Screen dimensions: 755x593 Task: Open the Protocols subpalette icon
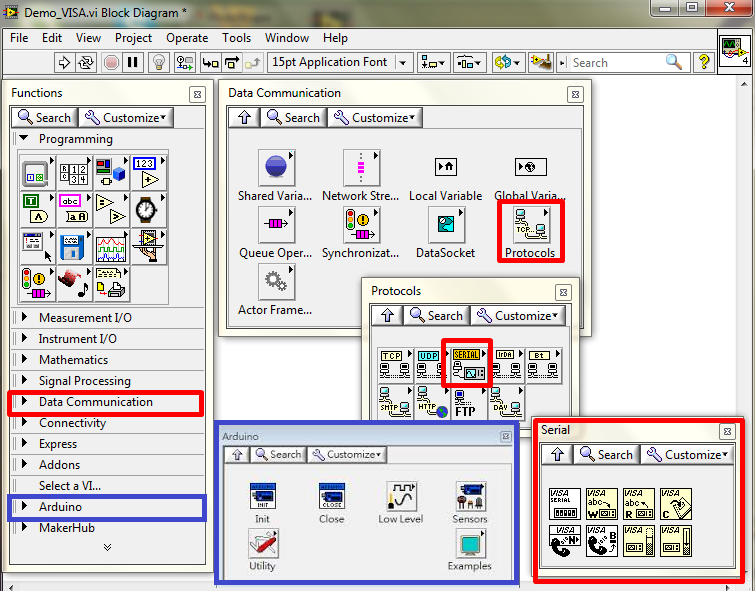[x=531, y=225]
